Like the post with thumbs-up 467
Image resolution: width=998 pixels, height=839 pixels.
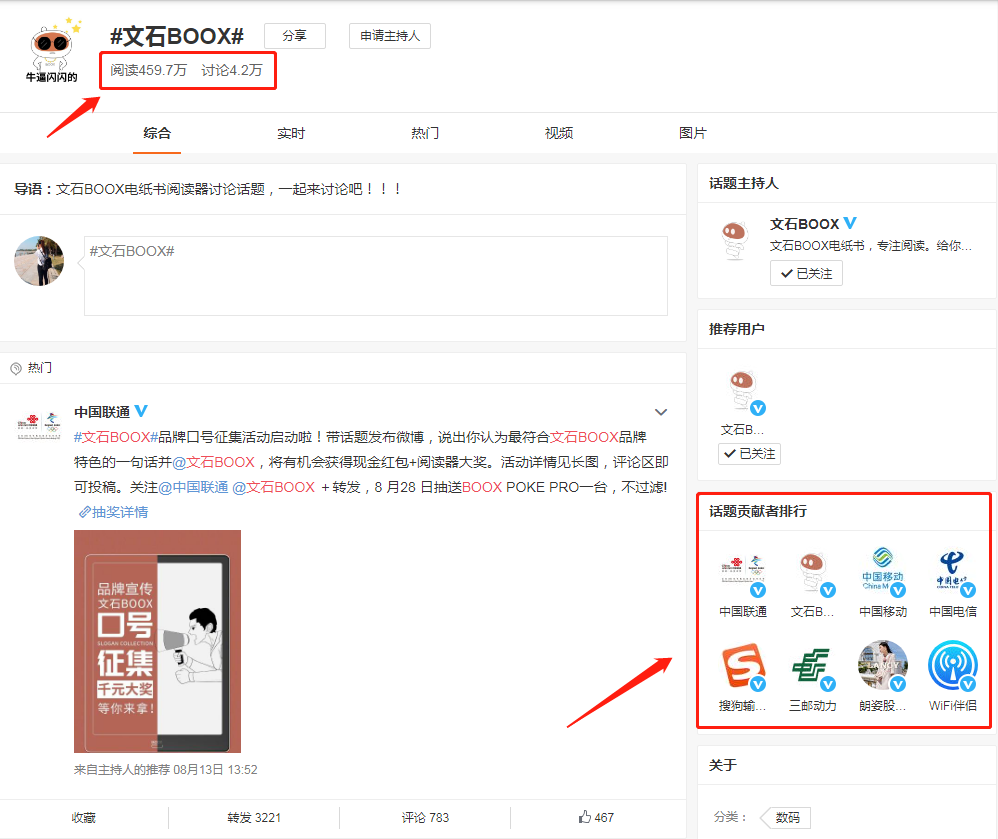click(596, 817)
